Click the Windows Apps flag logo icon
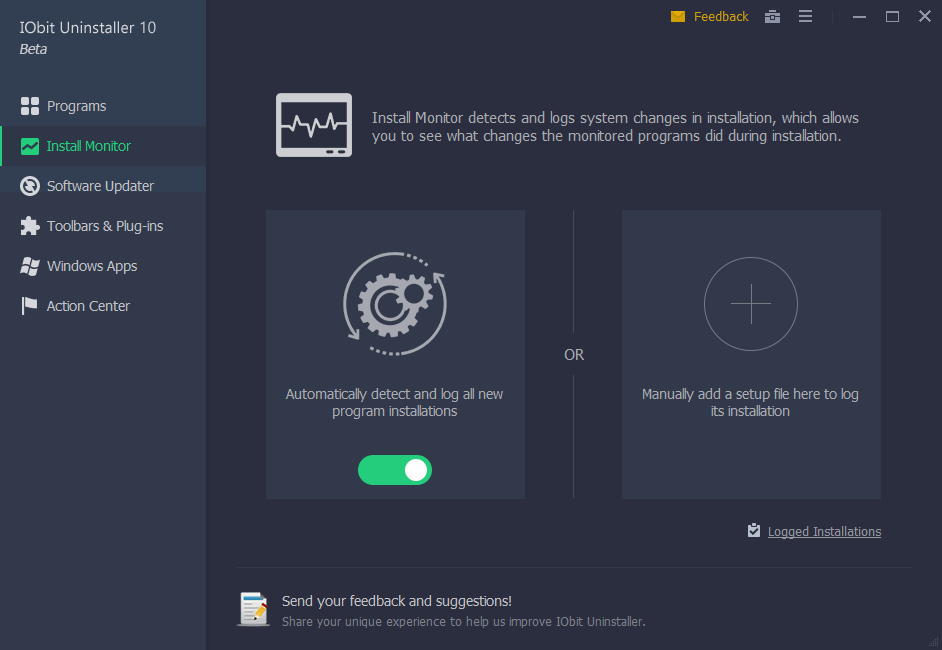 (29, 266)
